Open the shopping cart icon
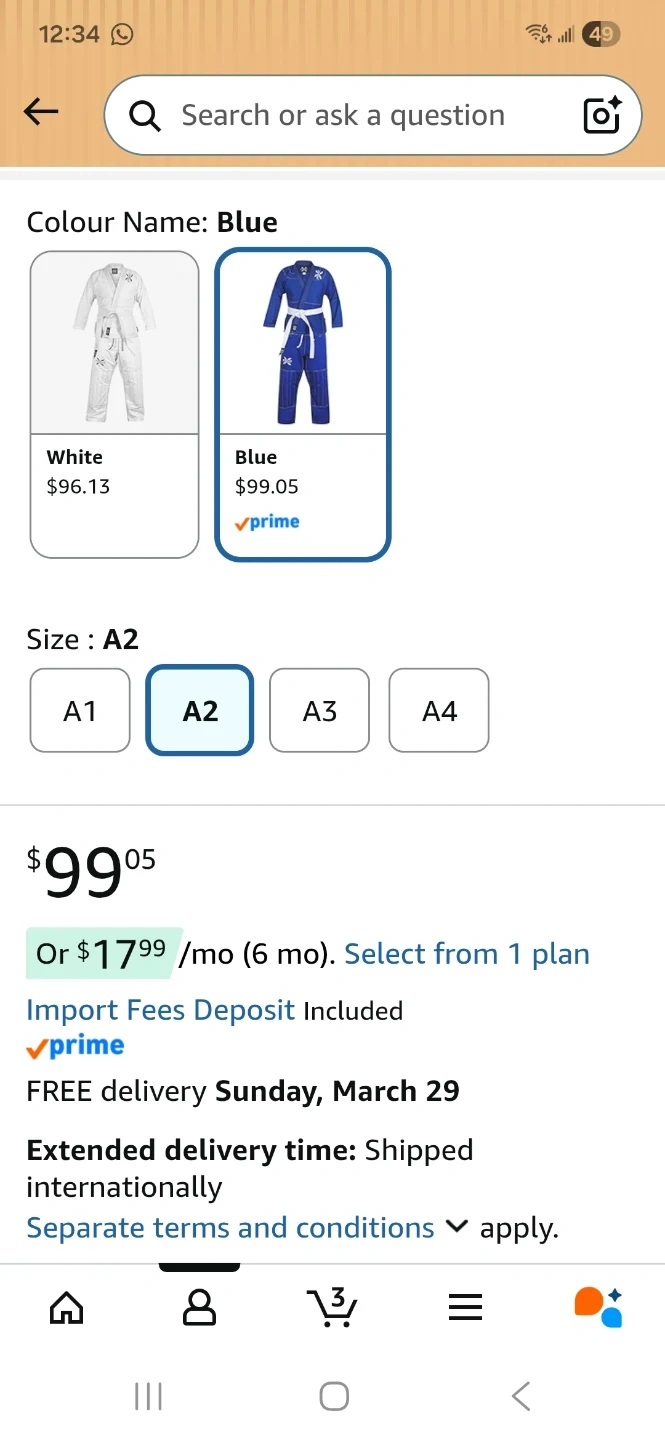 (x=332, y=1306)
